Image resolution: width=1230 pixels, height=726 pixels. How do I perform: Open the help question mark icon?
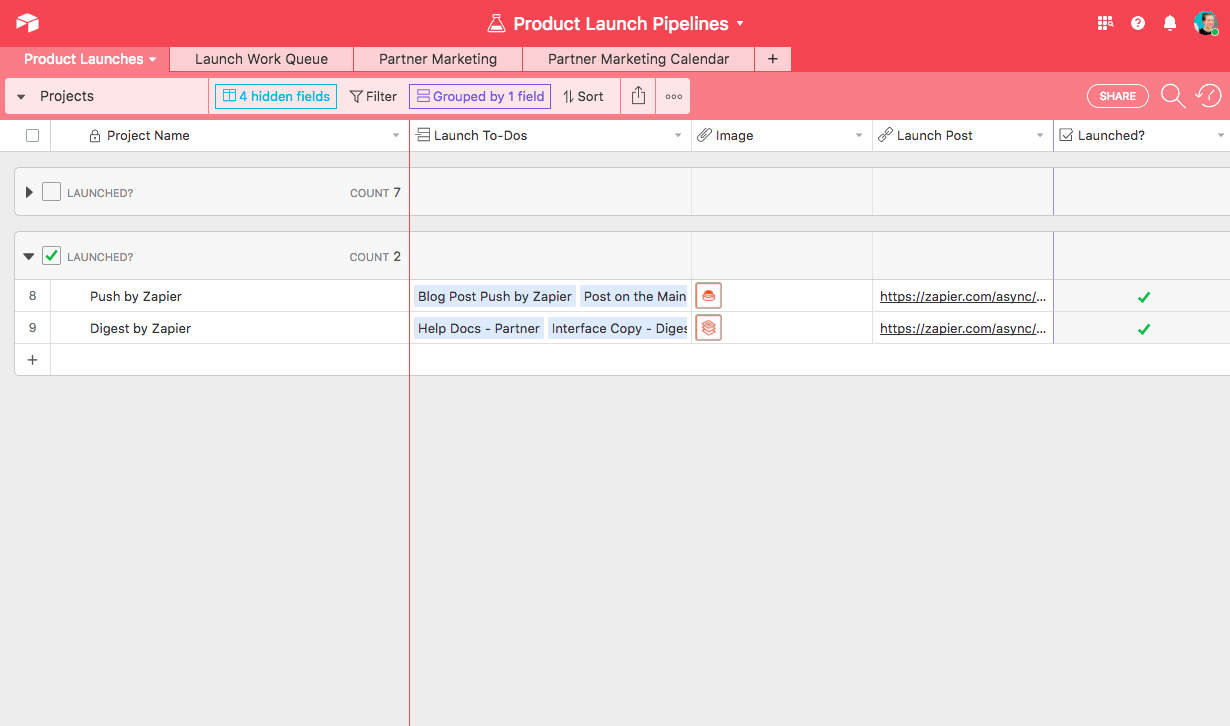pos(1138,23)
